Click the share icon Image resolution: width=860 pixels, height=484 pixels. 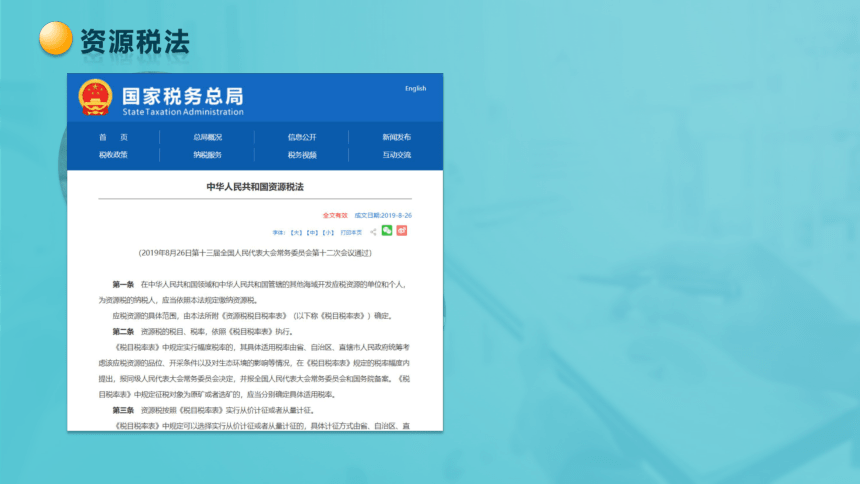[x=373, y=232]
